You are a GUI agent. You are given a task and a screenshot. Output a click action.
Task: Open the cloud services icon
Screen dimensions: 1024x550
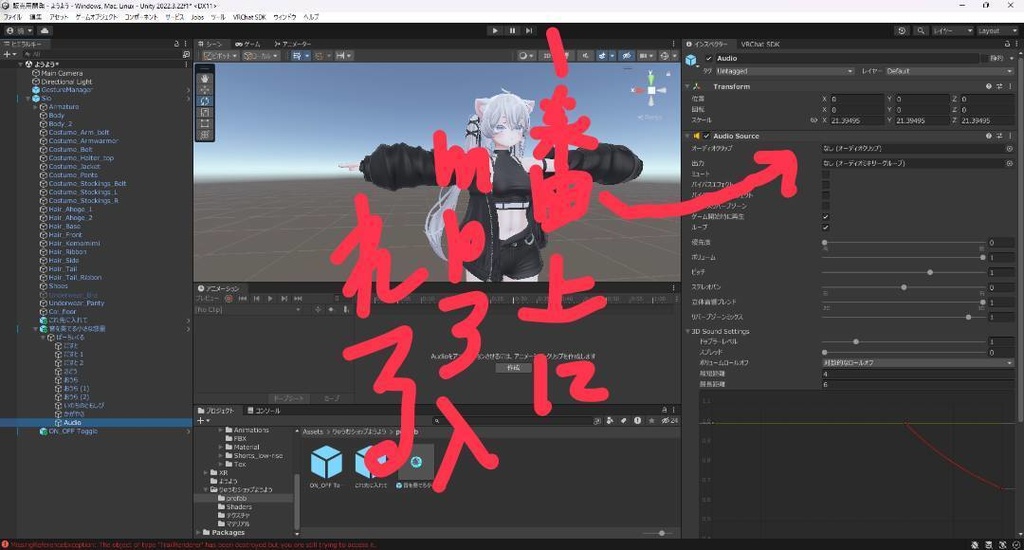44,31
